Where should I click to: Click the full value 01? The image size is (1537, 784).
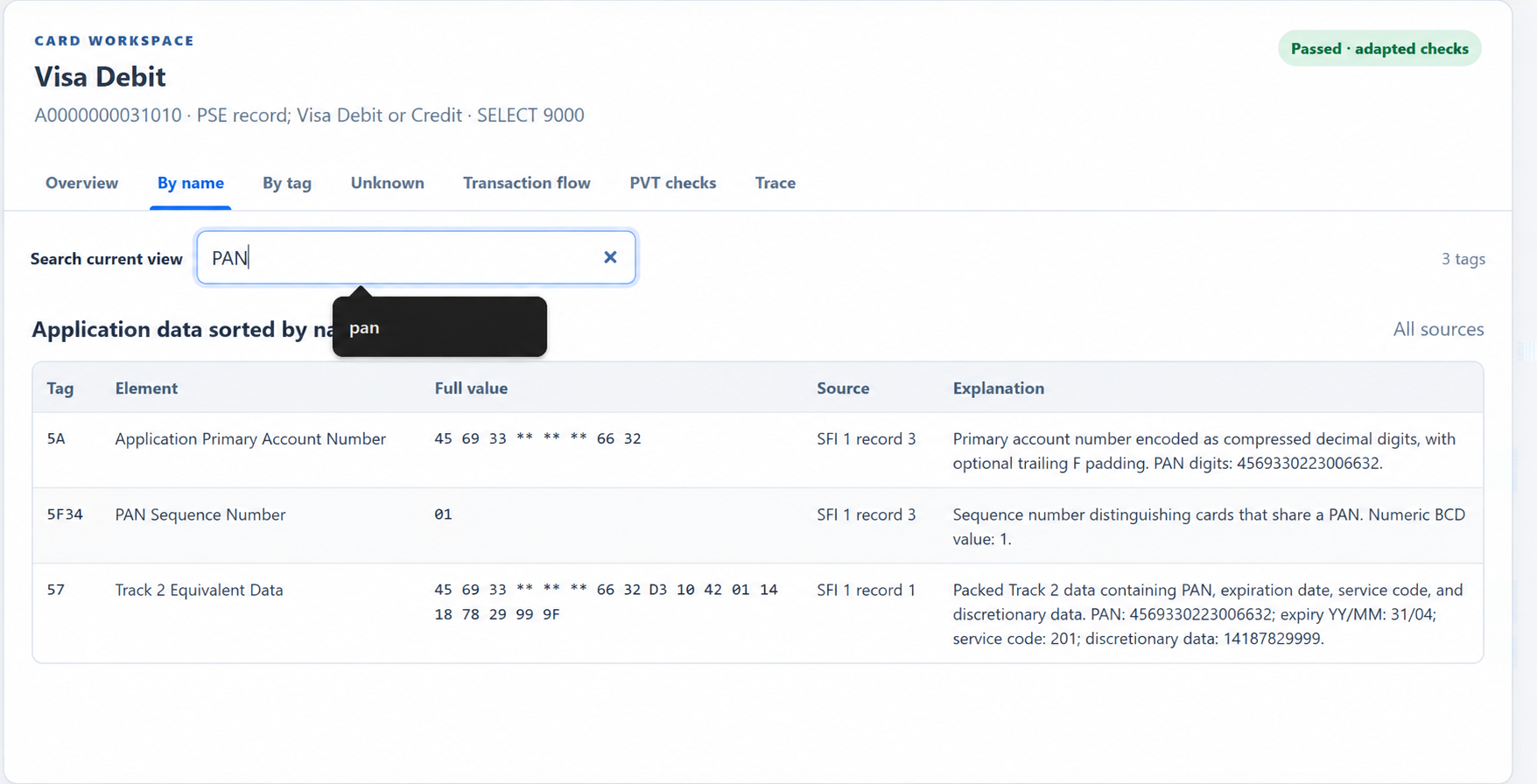point(443,514)
